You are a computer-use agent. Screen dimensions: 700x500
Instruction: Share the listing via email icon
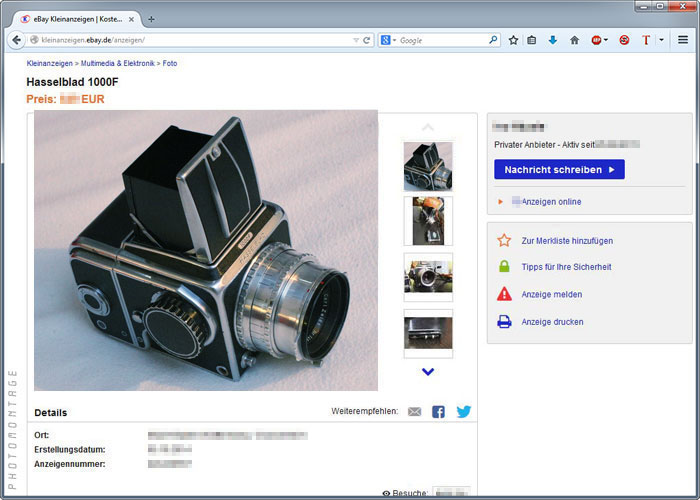click(414, 412)
